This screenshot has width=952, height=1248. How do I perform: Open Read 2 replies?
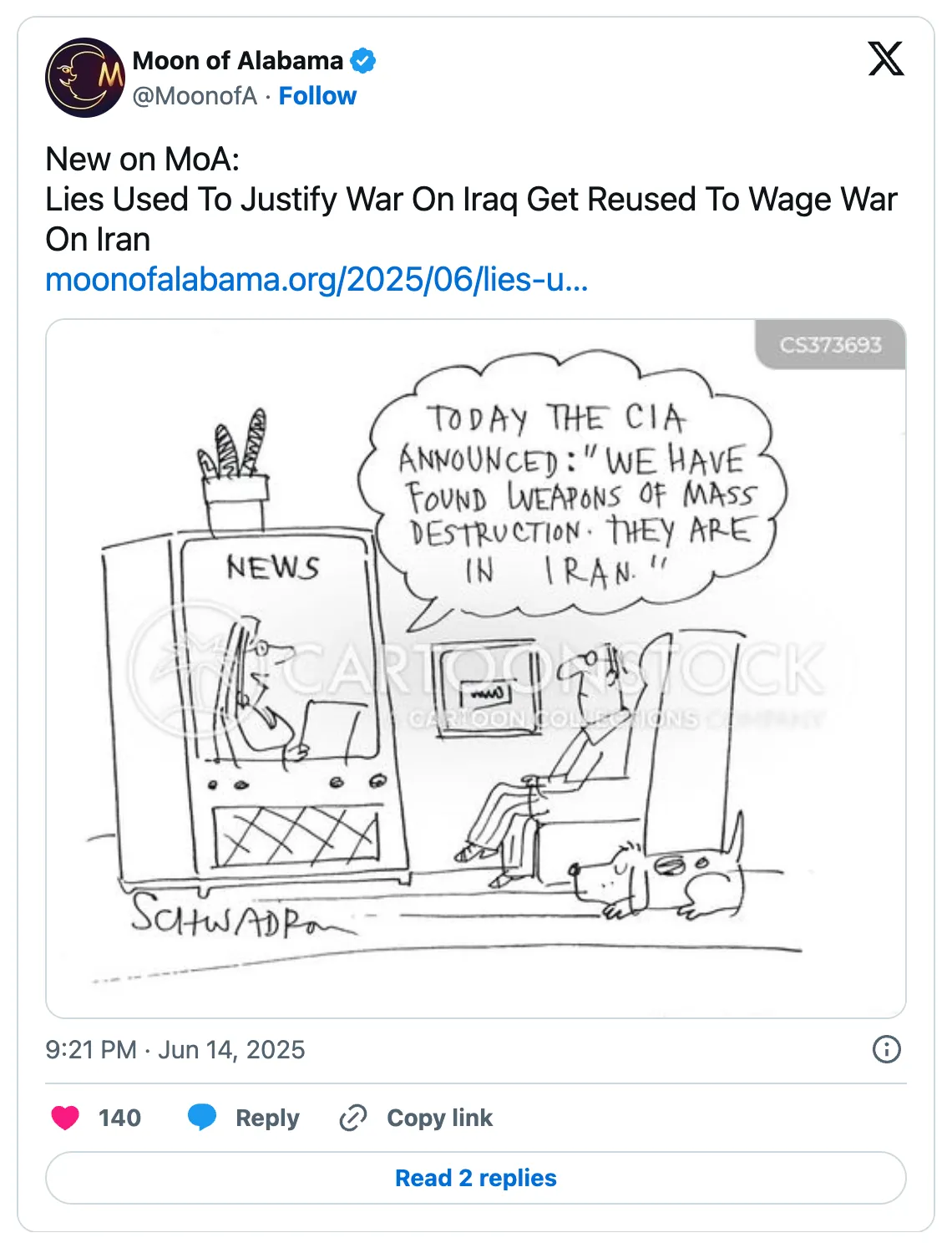coord(476,1178)
